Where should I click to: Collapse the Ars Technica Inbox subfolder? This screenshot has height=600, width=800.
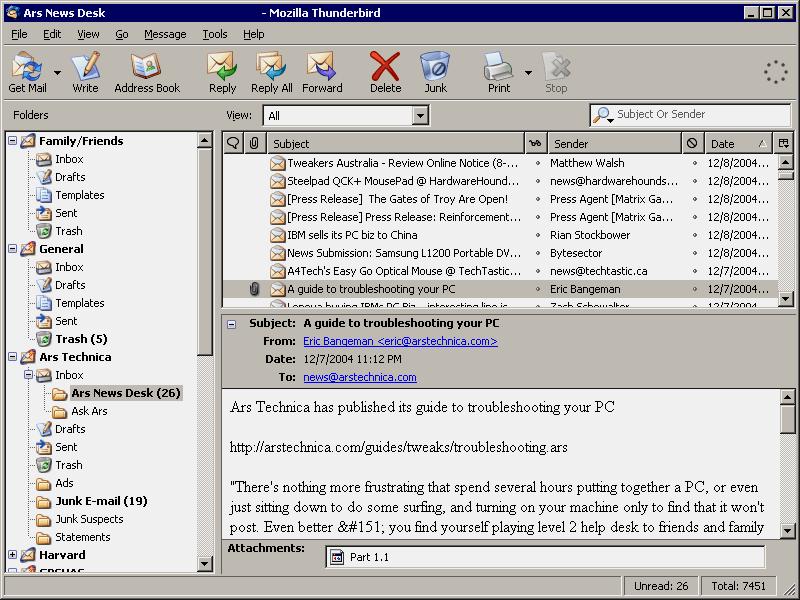(x=29, y=375)
